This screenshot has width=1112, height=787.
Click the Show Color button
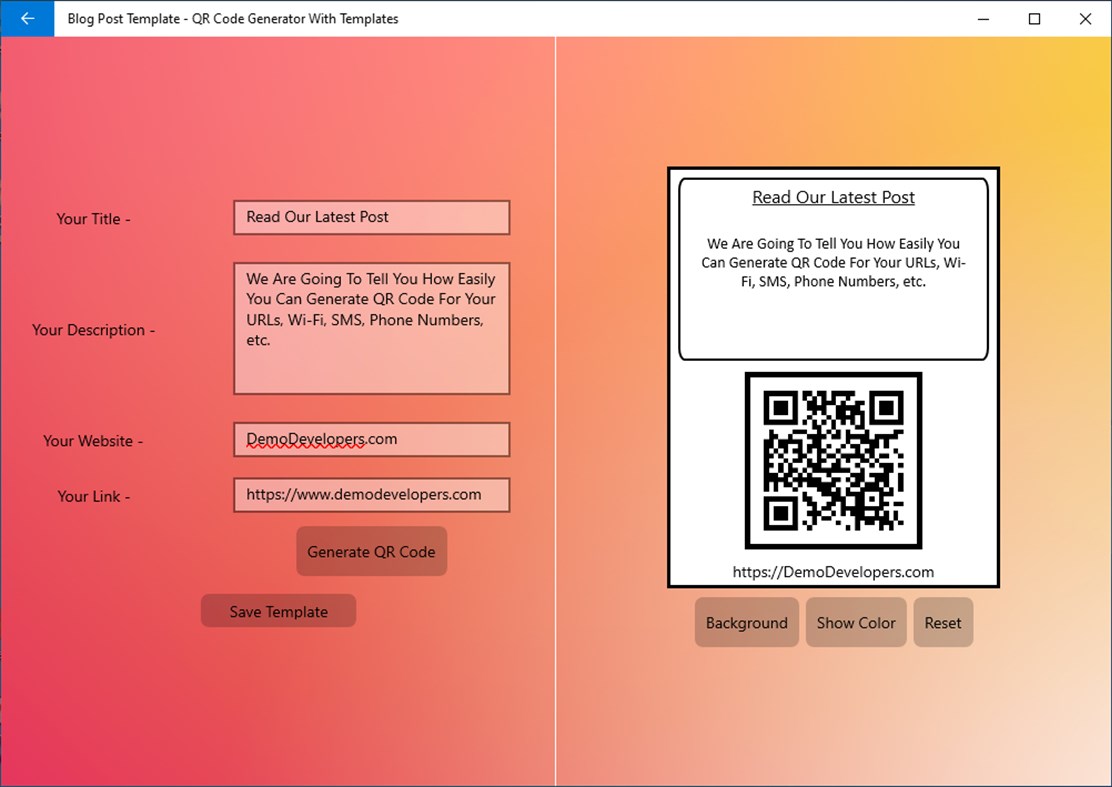(856, 623)
